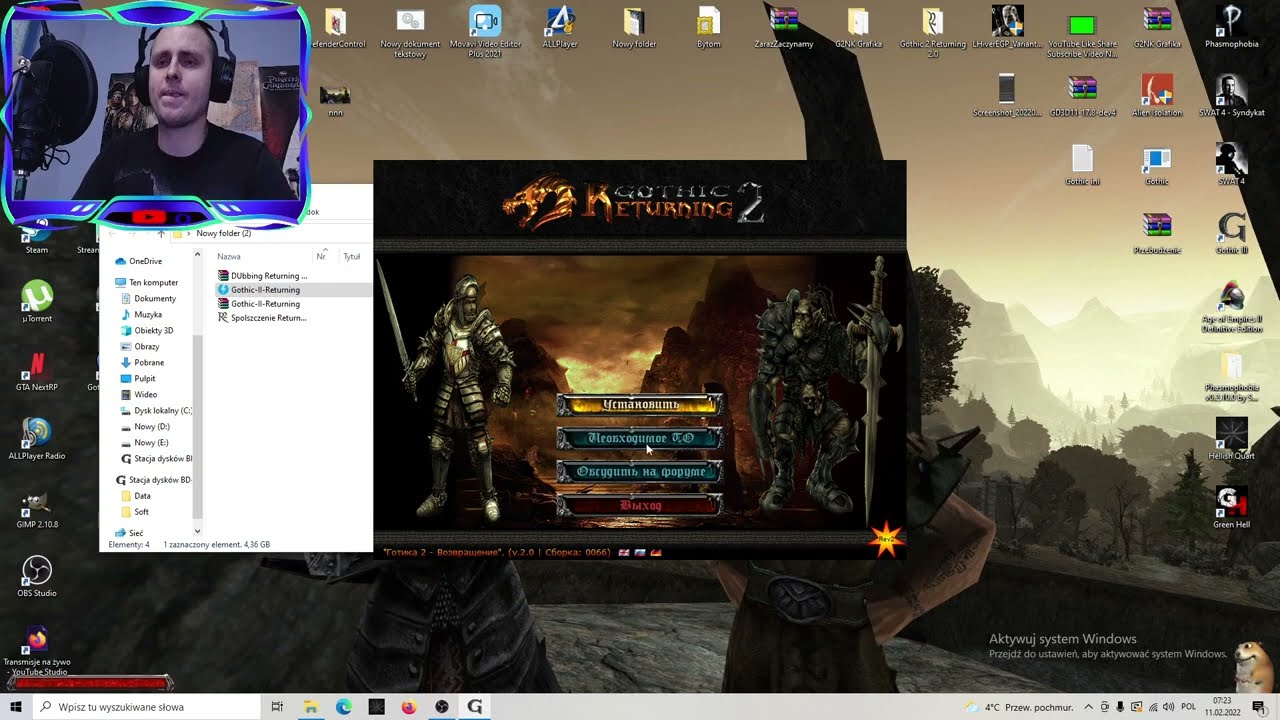Launch the Age of Empires II Definitive Edition shortcut
This screenshot has width=1280, height=720.
[x=1231, y=307]
